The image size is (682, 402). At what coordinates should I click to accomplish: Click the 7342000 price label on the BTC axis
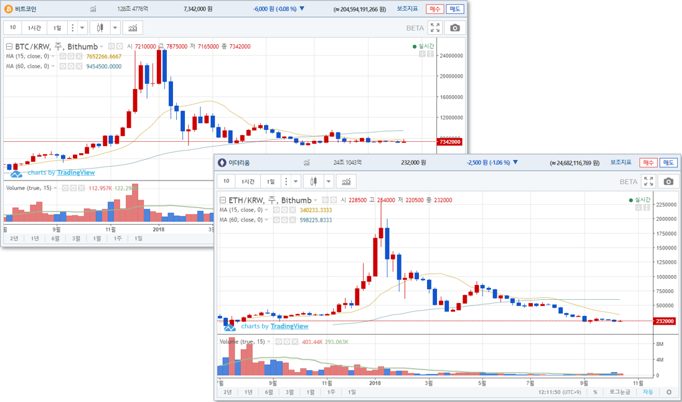pyautogui.click(x=449, y=142)
